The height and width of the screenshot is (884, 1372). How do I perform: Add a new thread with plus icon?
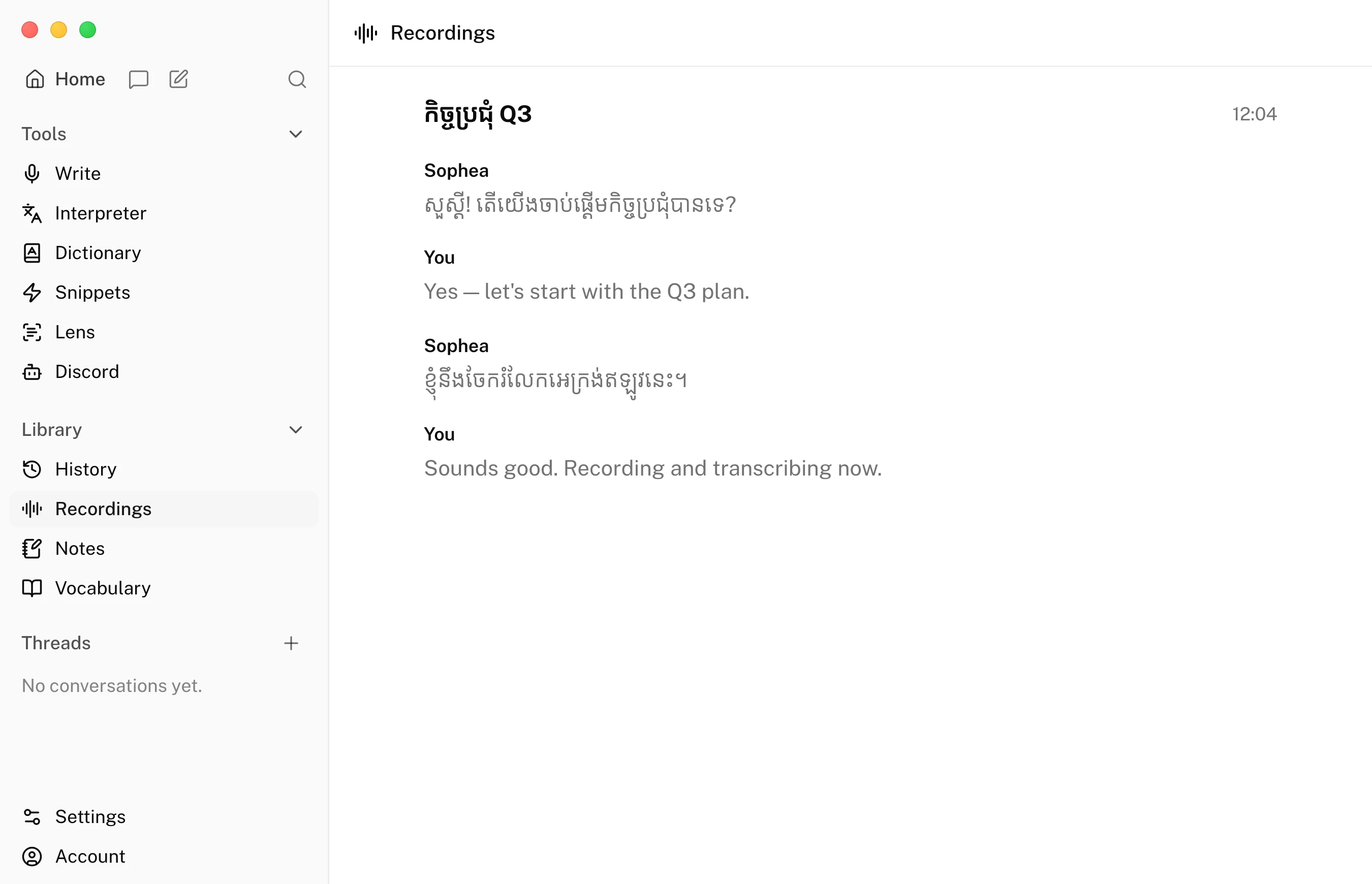pyautogui.click(x=291, y=643)
